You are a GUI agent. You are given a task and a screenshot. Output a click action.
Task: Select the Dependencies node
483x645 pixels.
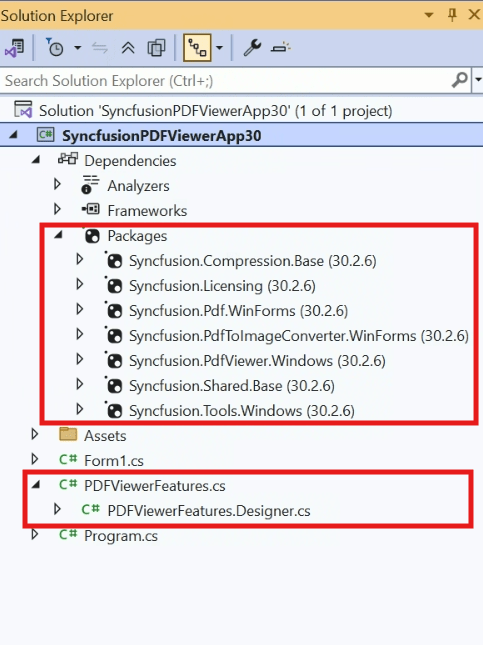click(130, 161)
